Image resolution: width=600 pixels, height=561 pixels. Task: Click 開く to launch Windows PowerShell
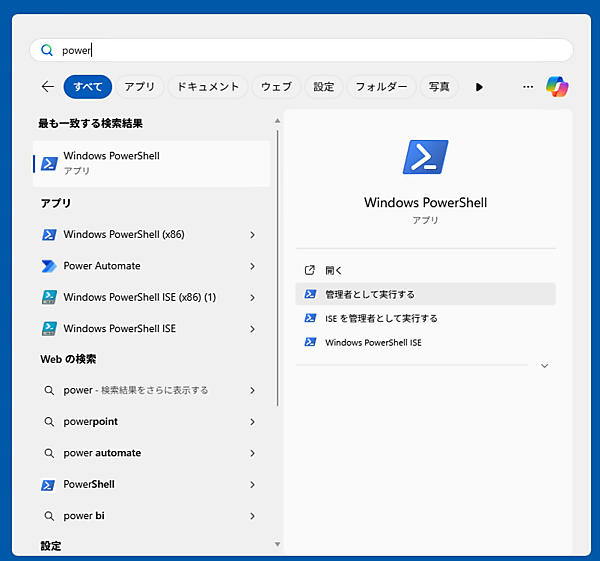pos(334,270)
